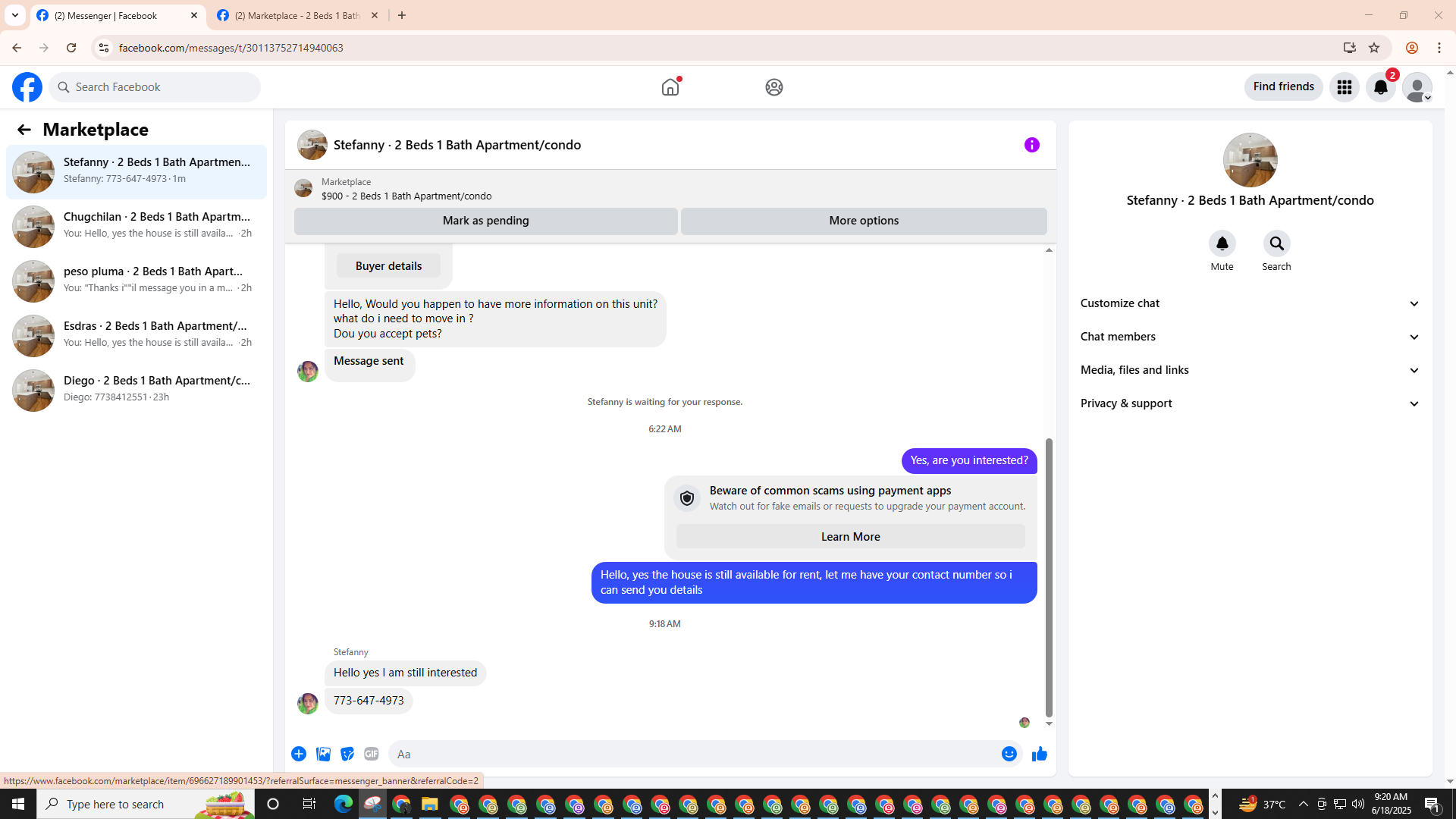
Task: Go to the Home feed icon
Action: coord(670,87)
